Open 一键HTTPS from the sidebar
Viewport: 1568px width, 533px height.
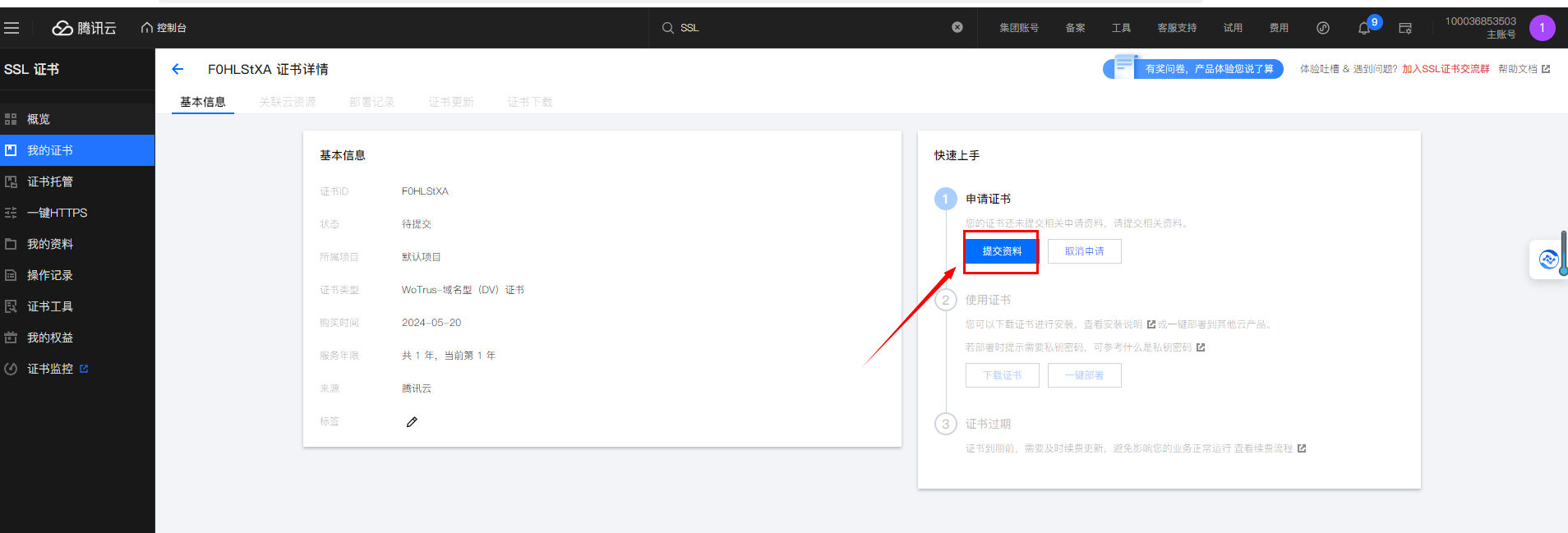point(57,213)
